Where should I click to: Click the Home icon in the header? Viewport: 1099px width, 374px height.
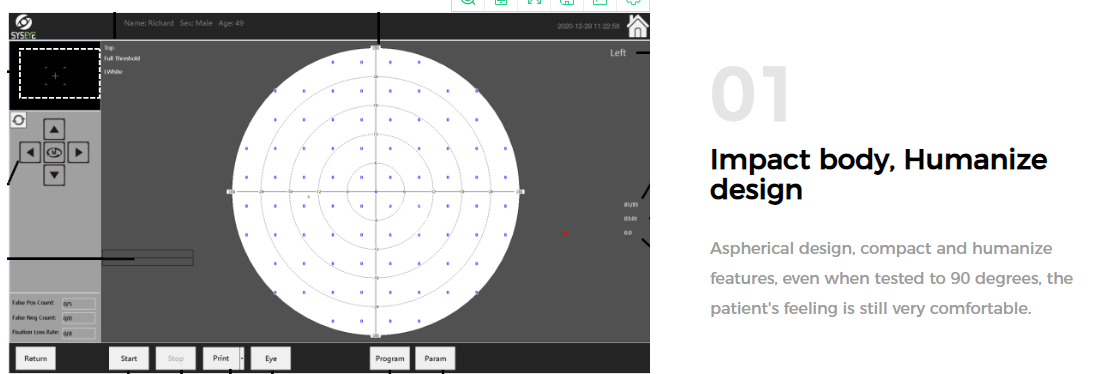tap(637, 27)
